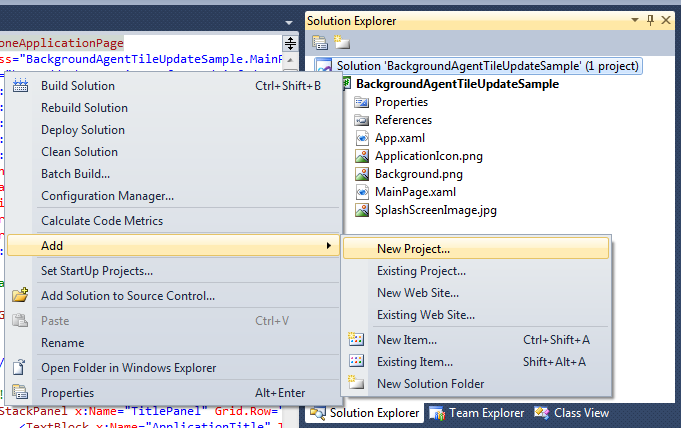681x428 pixels.
Task: Select the Properties node in tree
Action: 401,102
